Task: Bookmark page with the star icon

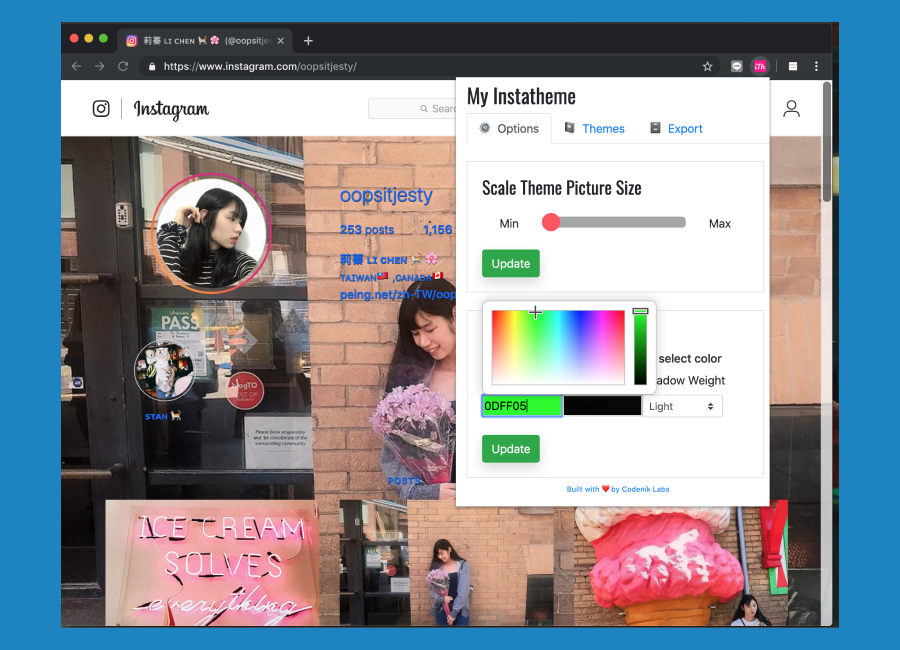Action: (707, 67)
